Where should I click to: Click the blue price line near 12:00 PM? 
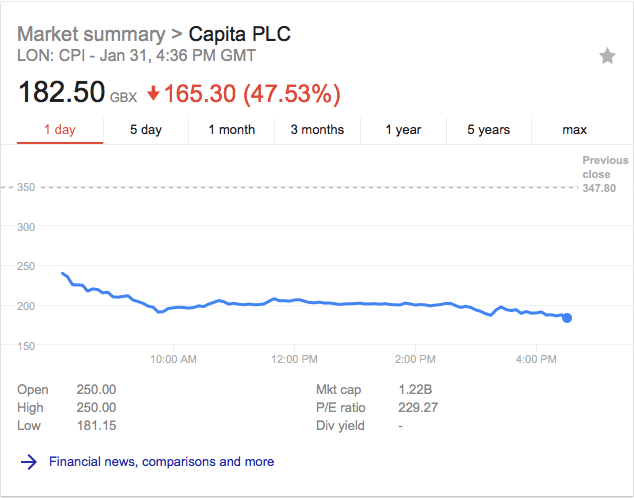click(294, 300)
